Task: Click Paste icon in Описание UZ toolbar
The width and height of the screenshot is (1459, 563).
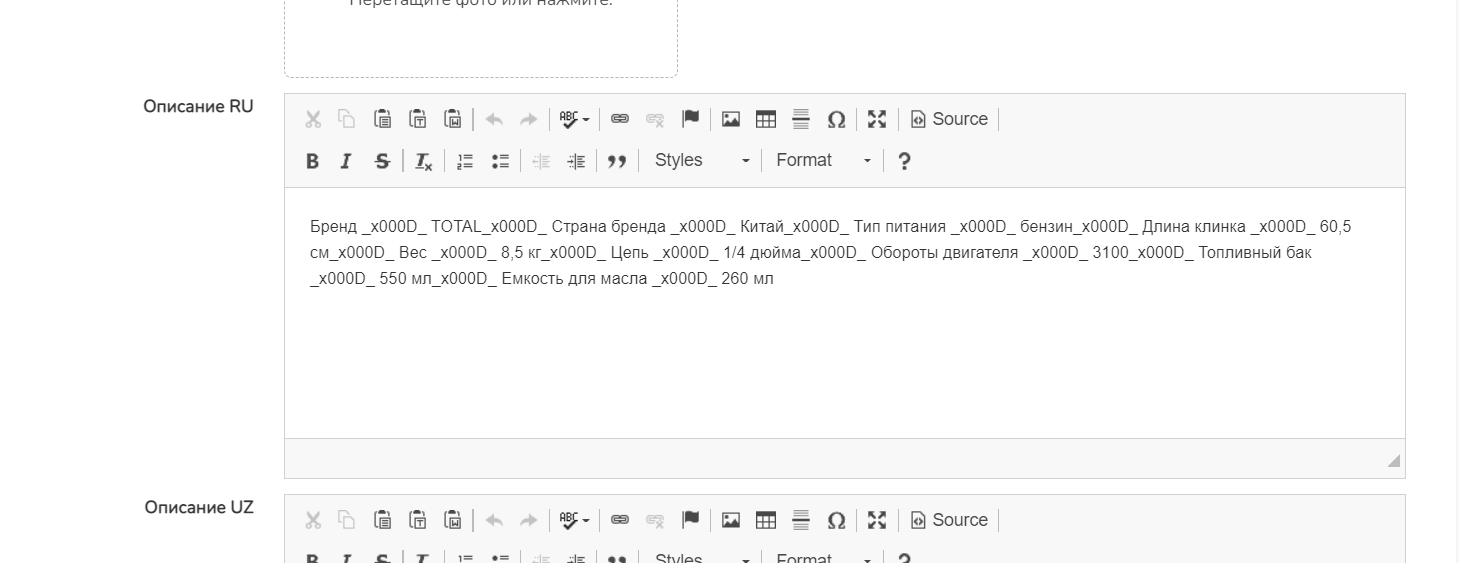Action: pyautogui.click(x=382, y=521)
